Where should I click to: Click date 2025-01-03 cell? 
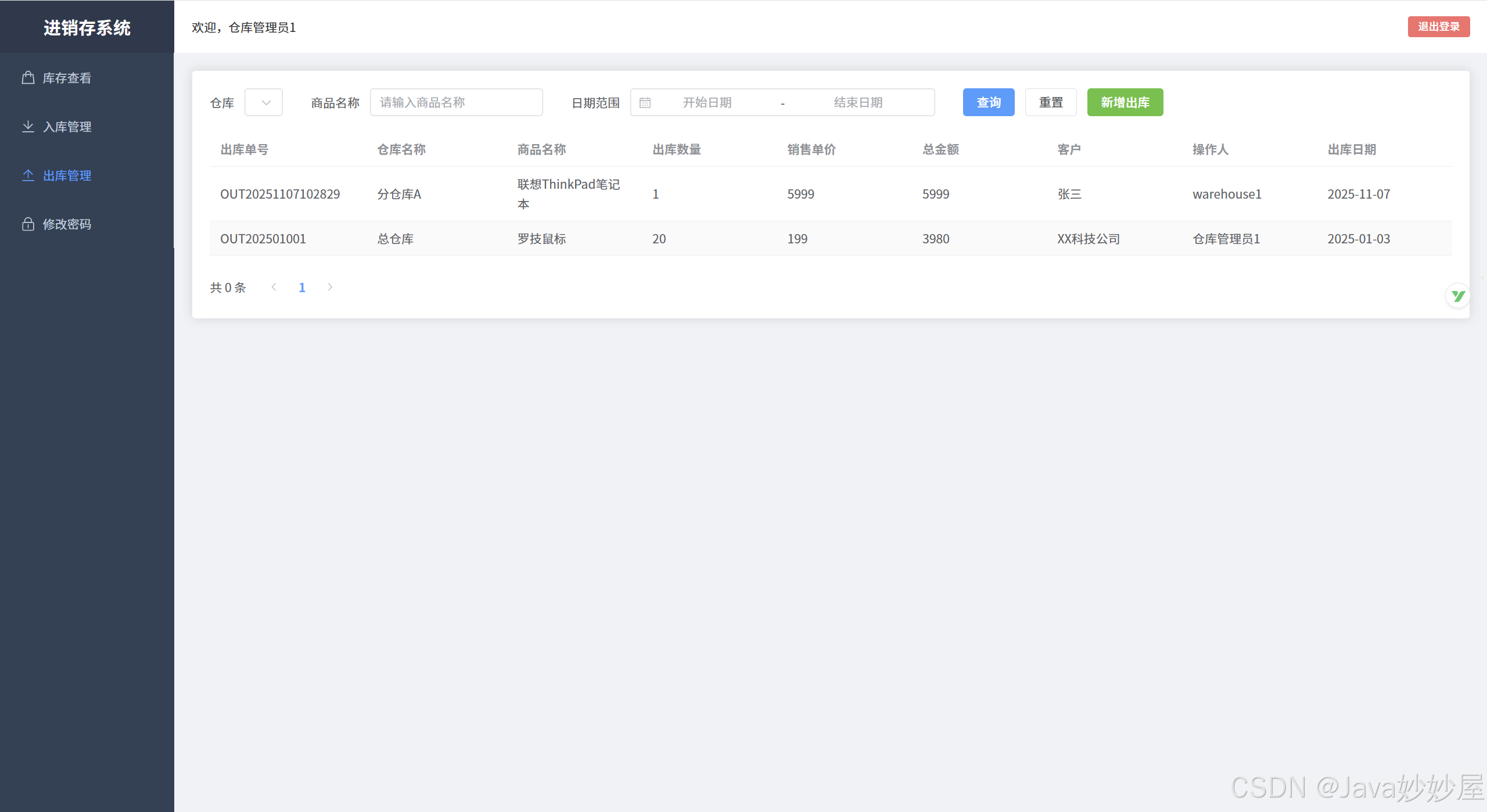click(1359, 239)
